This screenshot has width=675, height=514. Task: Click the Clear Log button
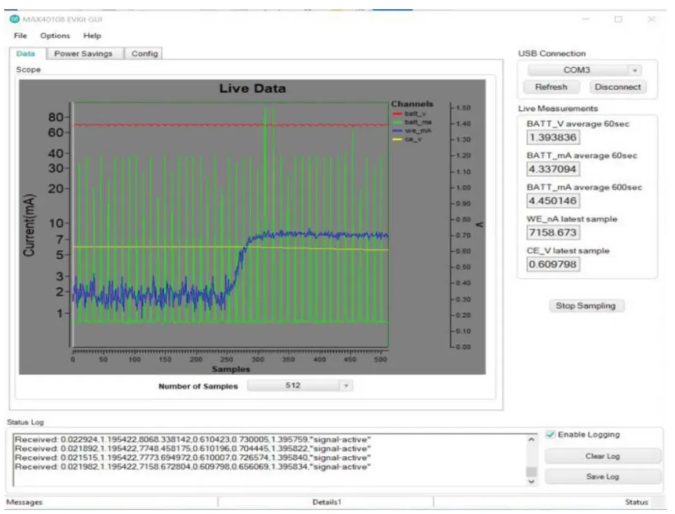595,456
